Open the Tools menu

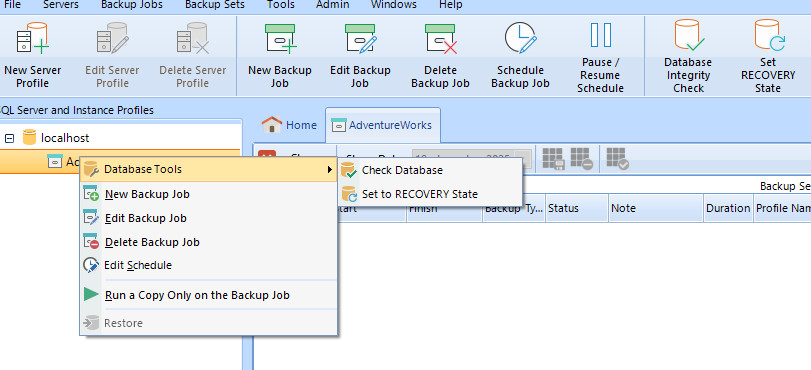pos(281,5)
